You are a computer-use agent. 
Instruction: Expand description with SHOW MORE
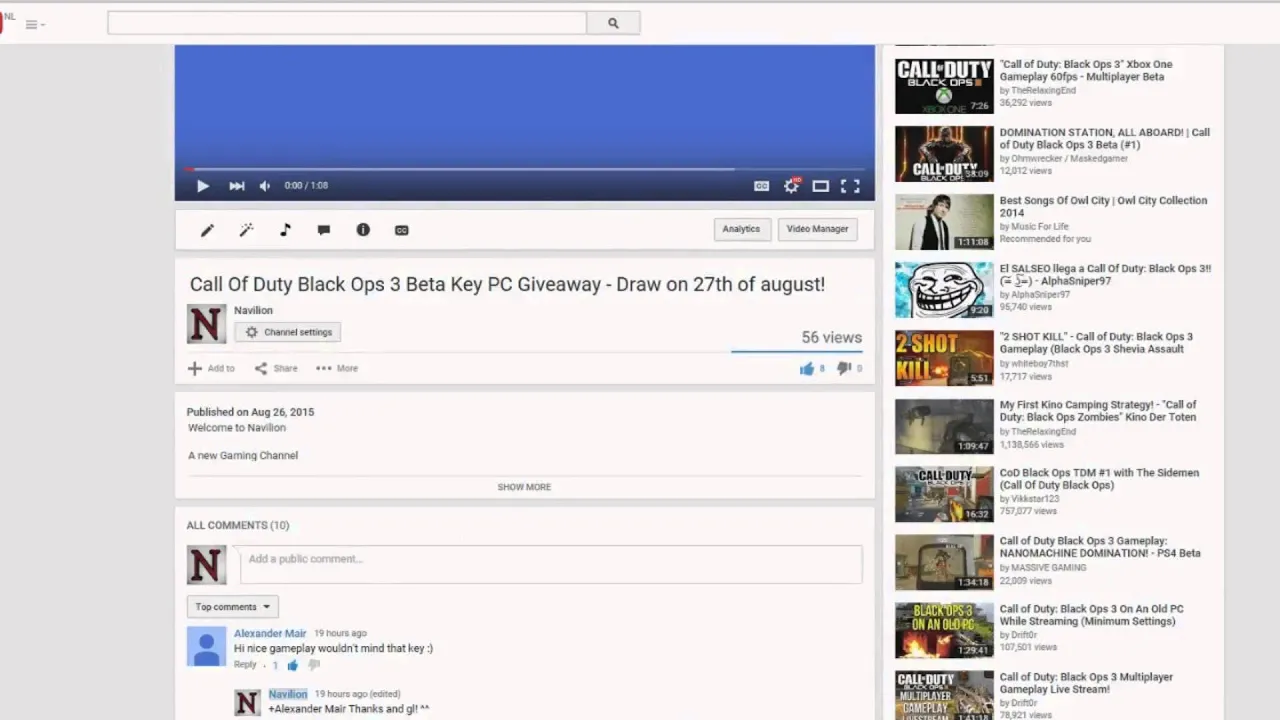pyautogui.click(x=524, y=487)
